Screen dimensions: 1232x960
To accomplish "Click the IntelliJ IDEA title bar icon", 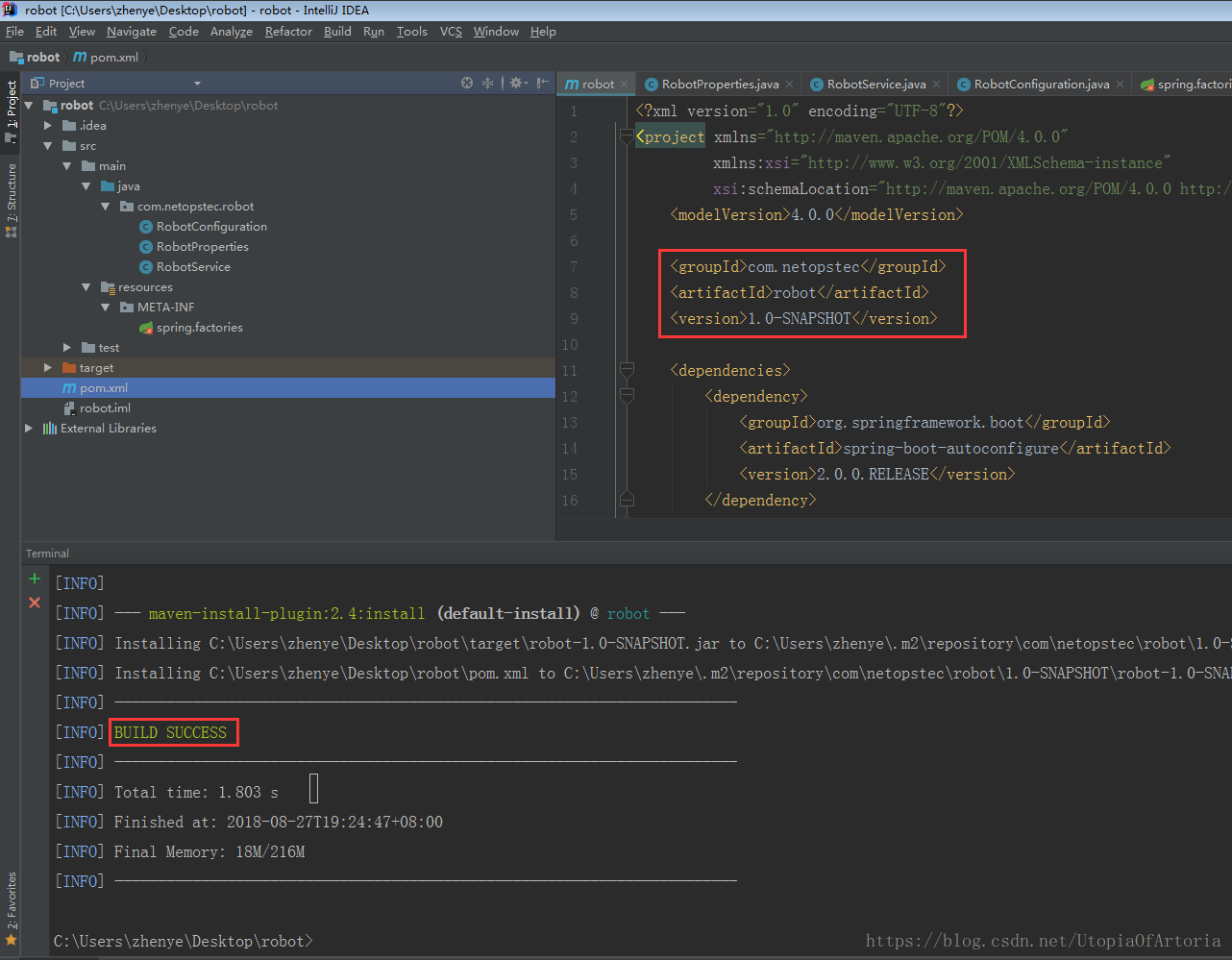I will [x=10, y=10].
